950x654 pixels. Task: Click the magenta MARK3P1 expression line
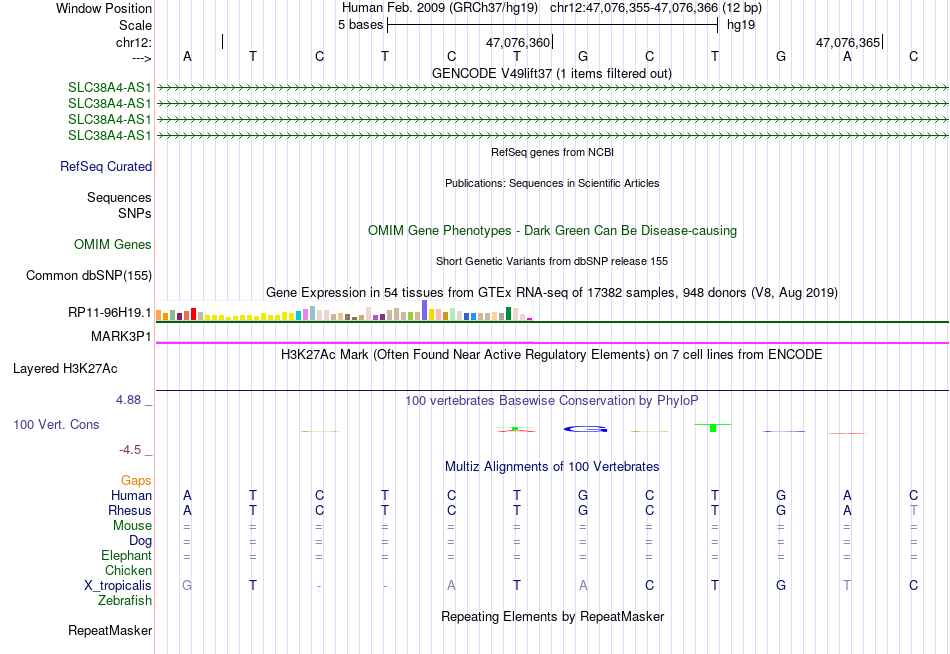(552, 343)
